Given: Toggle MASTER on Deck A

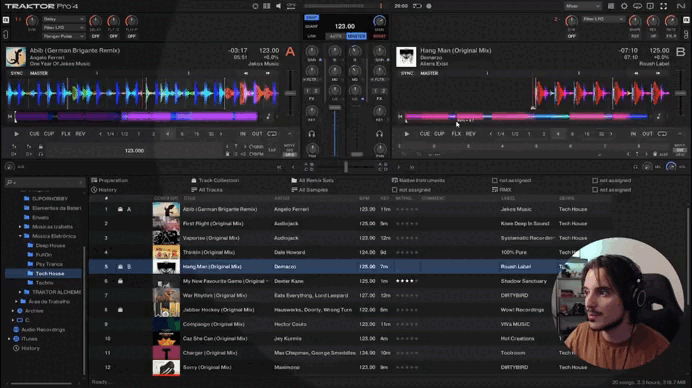Looking at the screenshot, I should (x=39, y=73).
